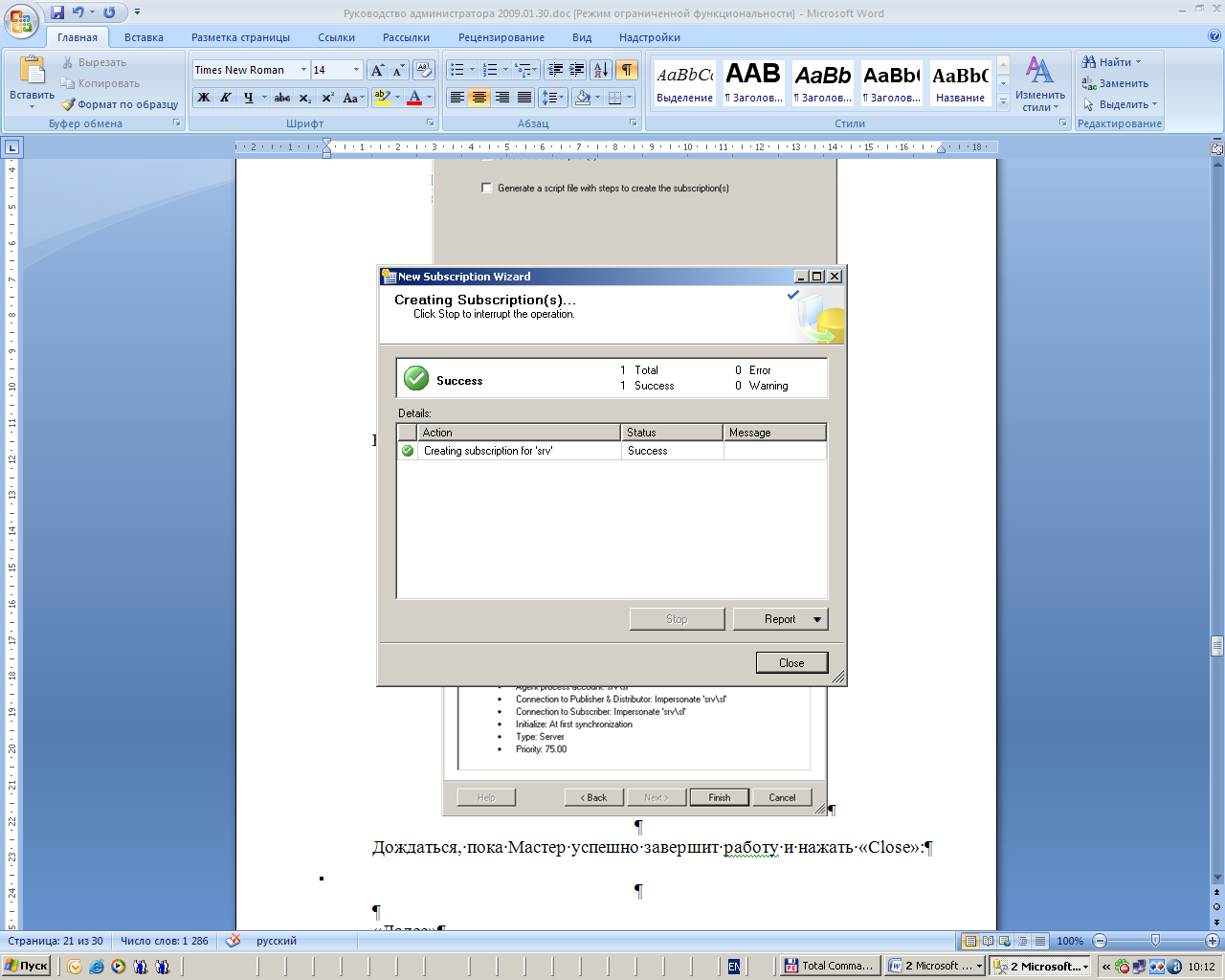
Task: Switch to Total Commander taskbar button
Action: 829,966
